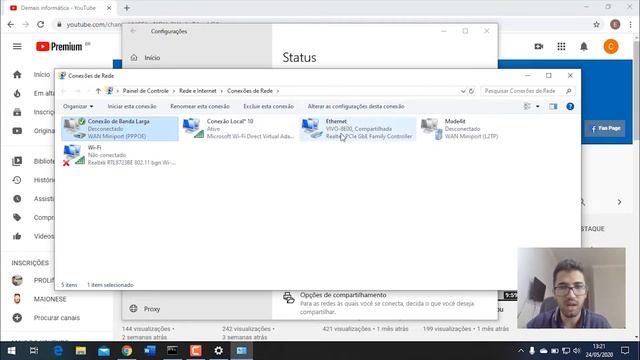Open Windows Start menu
This screenshot has width=640, height=360.
11,351
